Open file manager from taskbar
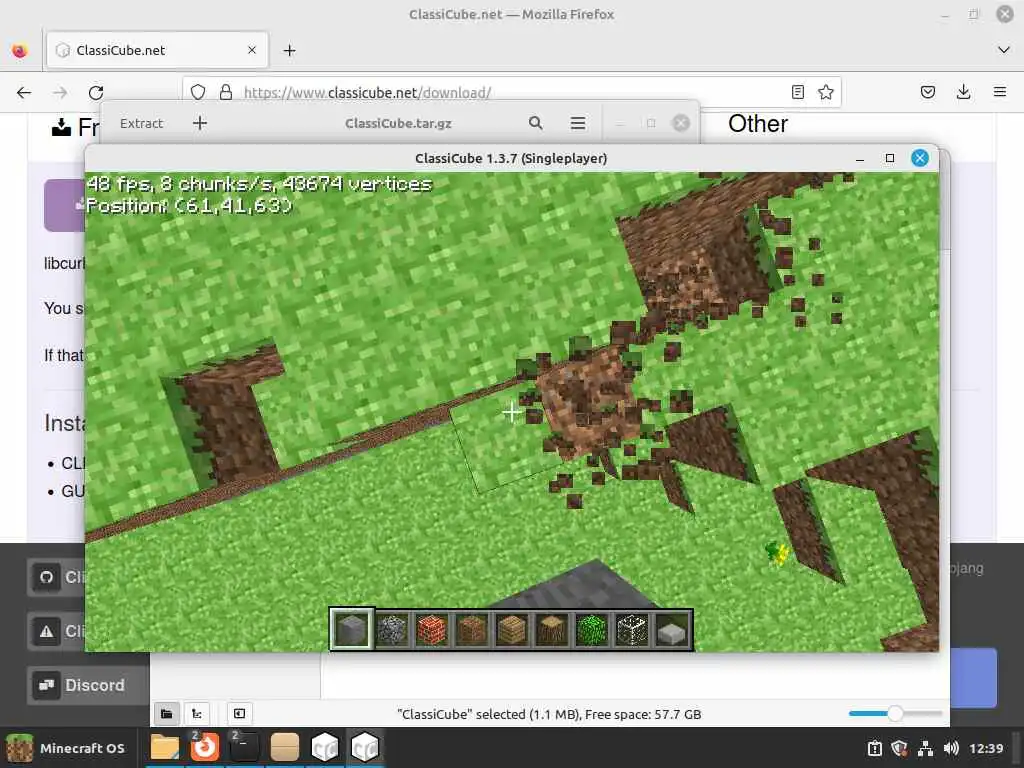This screenshot has height=768, width=1024. click(165, 748)
